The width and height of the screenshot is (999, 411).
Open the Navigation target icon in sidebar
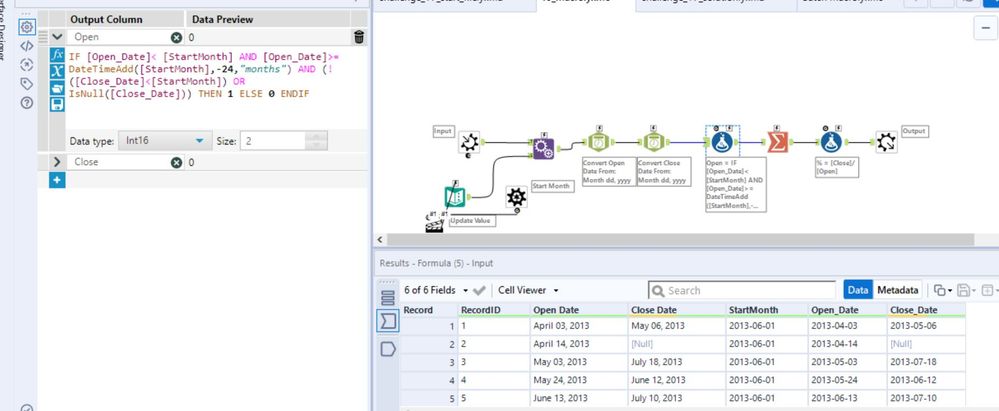pos(27,64)
